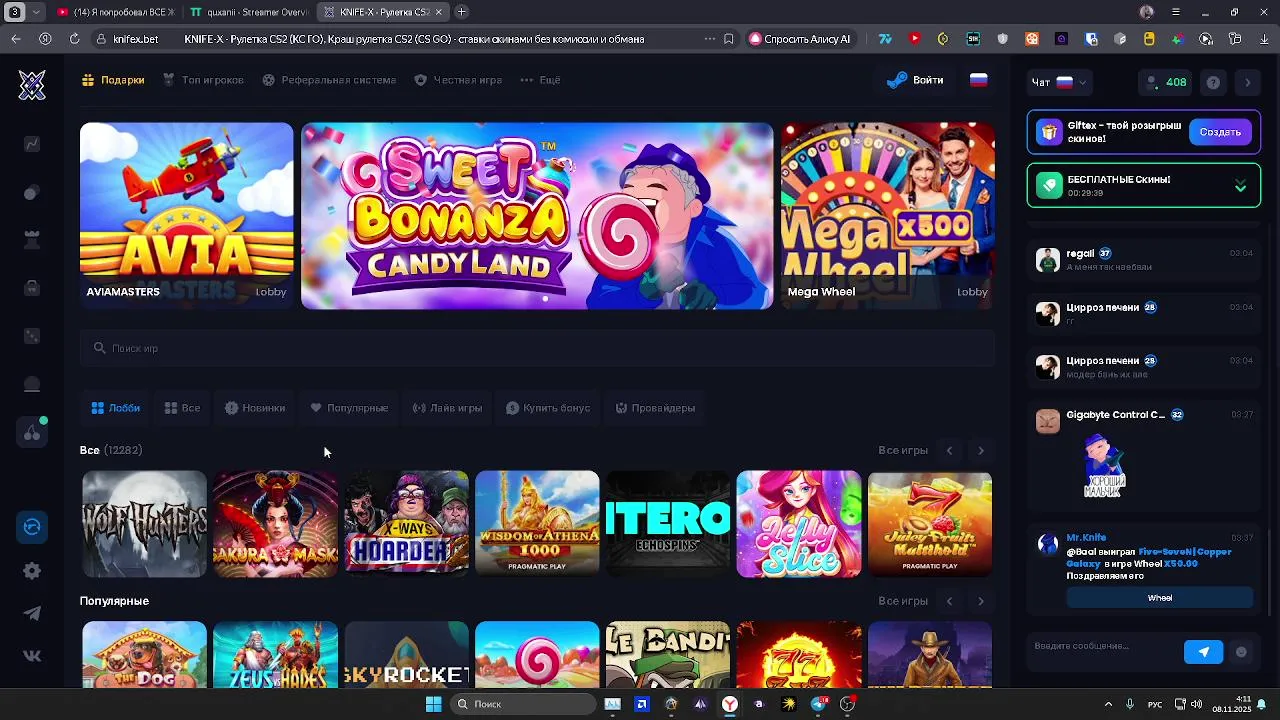The image size is (1280, 720).
Task: Click regall username in chat
Action: (x=1080, y=254)
